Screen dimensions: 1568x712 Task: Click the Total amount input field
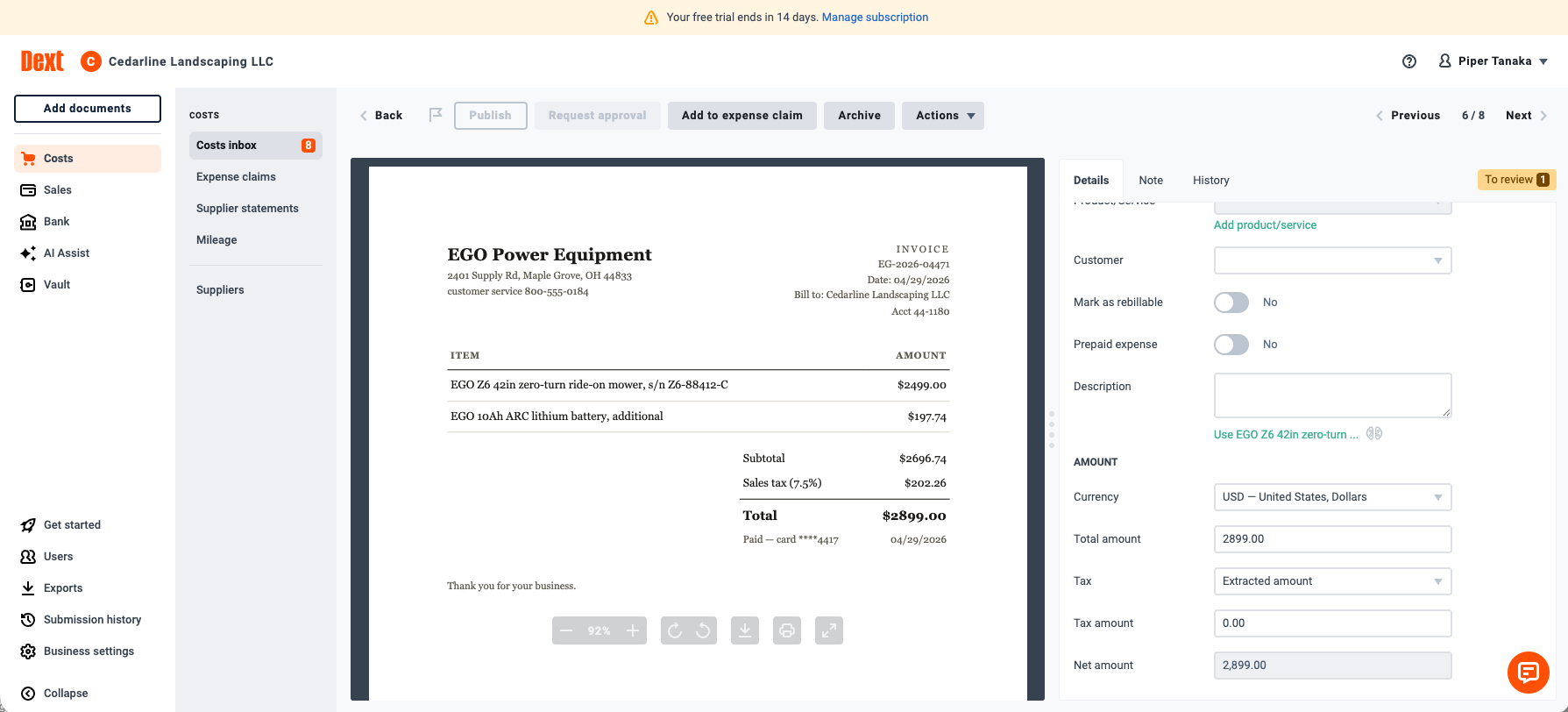click(x=1332, y=539)
